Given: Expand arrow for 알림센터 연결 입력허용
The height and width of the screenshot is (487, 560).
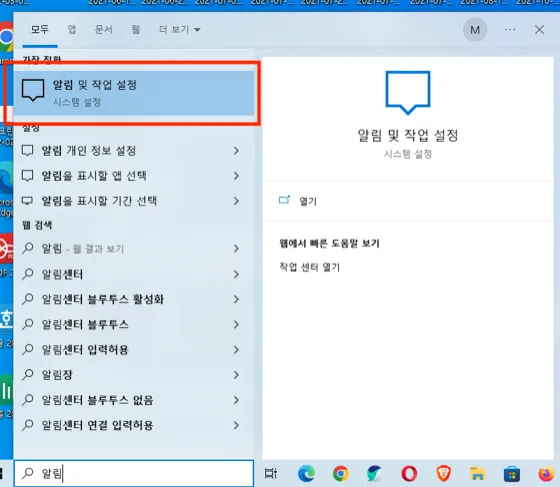Looking at the screenshot, I should (236, 425).
